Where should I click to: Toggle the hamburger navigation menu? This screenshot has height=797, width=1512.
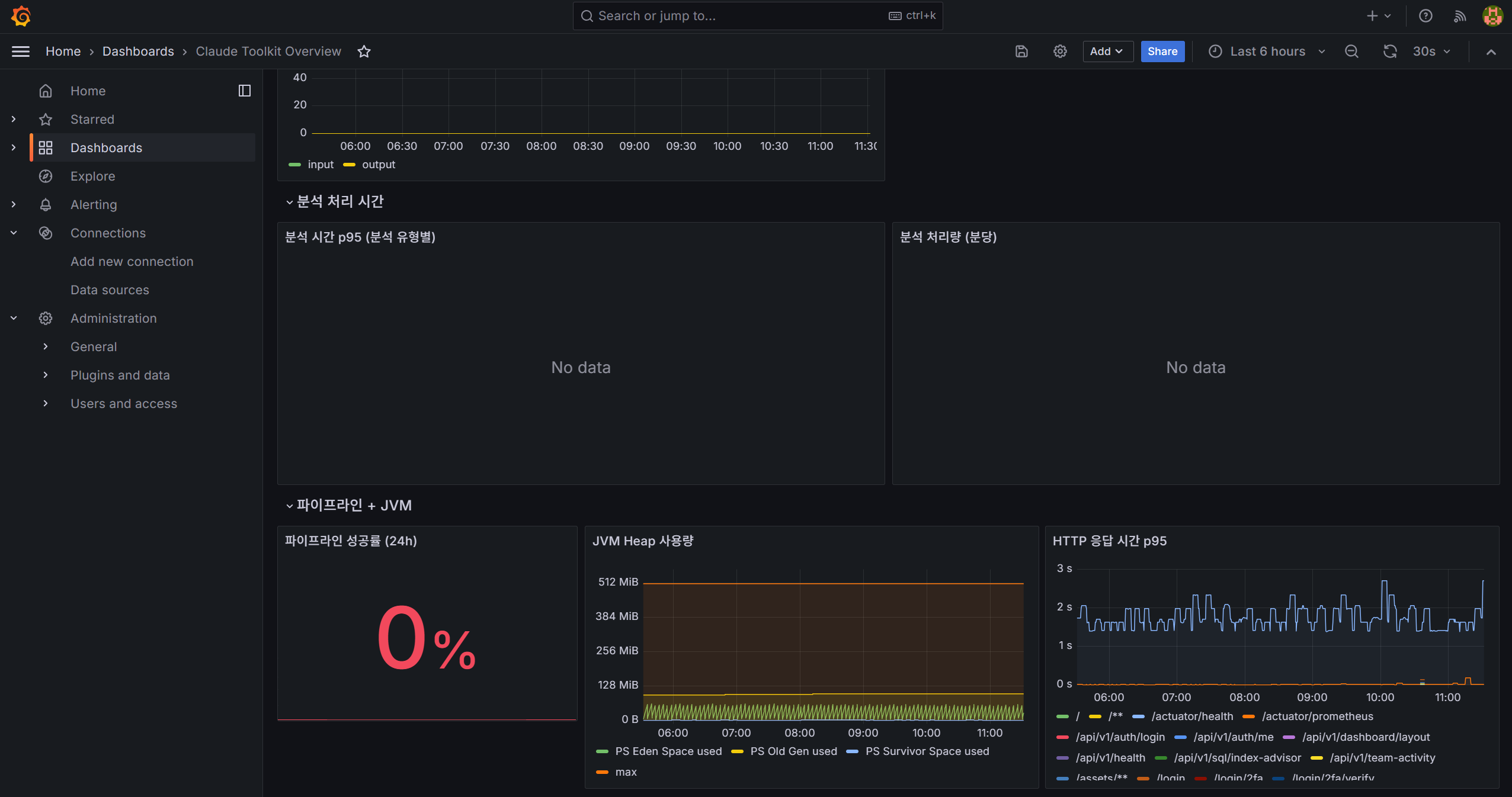point(21,52)
